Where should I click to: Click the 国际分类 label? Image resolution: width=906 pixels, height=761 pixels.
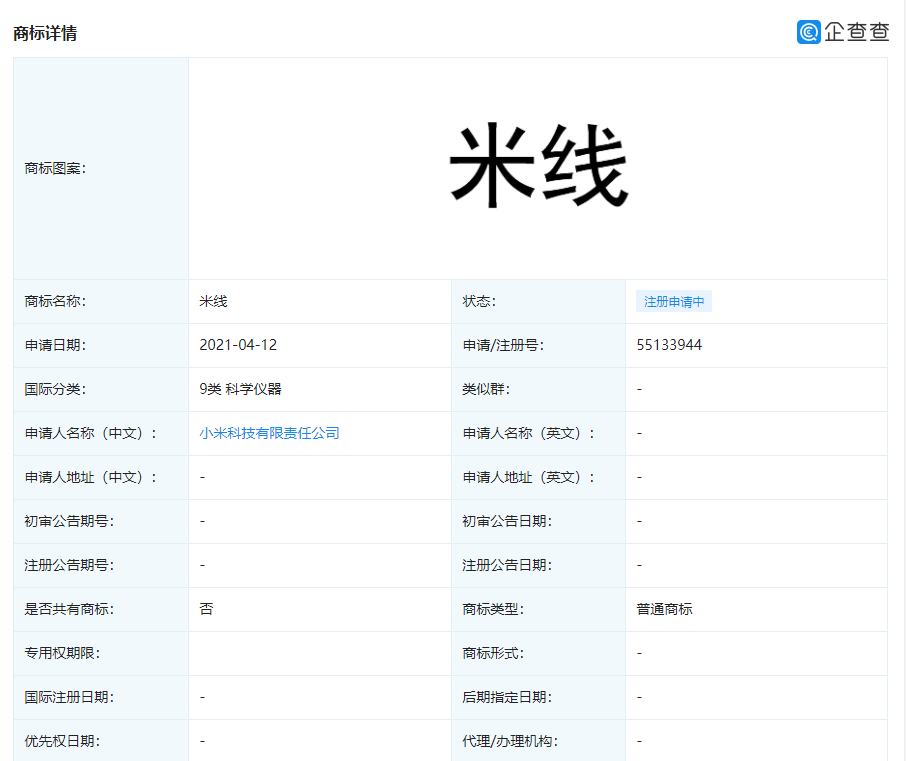[55, 389]
